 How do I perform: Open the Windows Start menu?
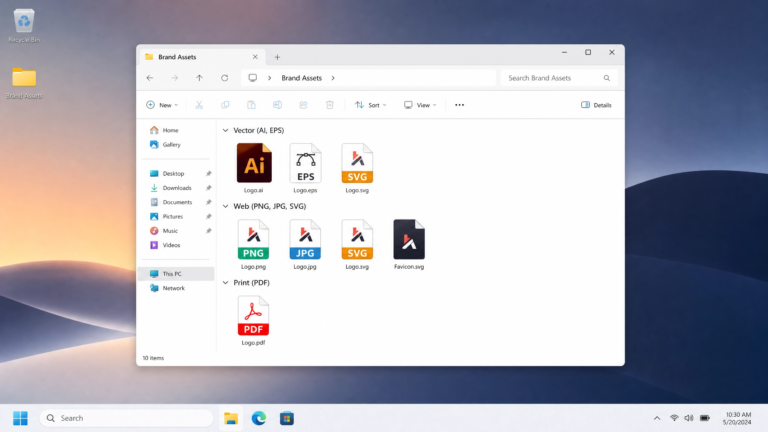click(21, 418)
